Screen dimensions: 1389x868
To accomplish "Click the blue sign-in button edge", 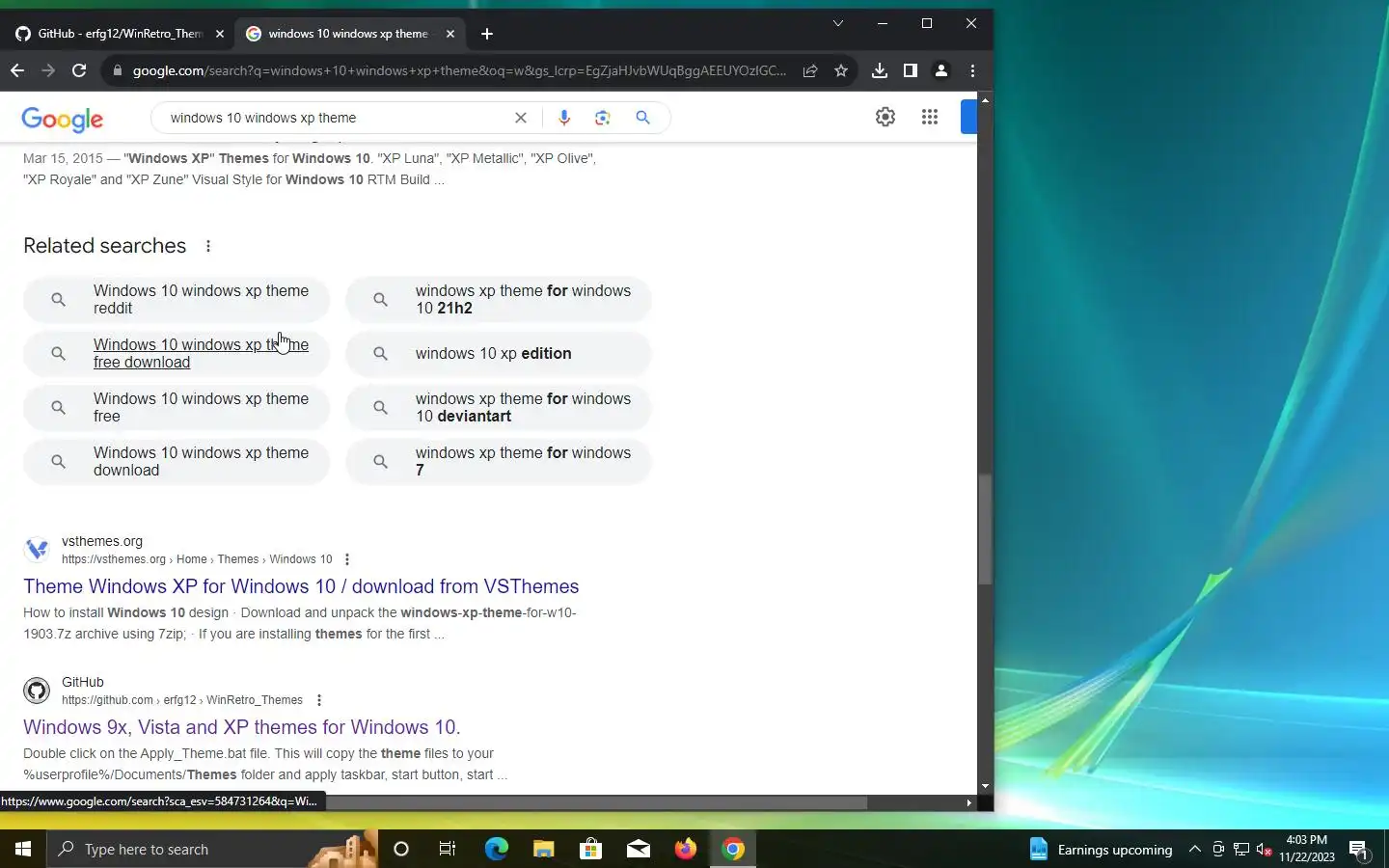I will click(969, 117).
